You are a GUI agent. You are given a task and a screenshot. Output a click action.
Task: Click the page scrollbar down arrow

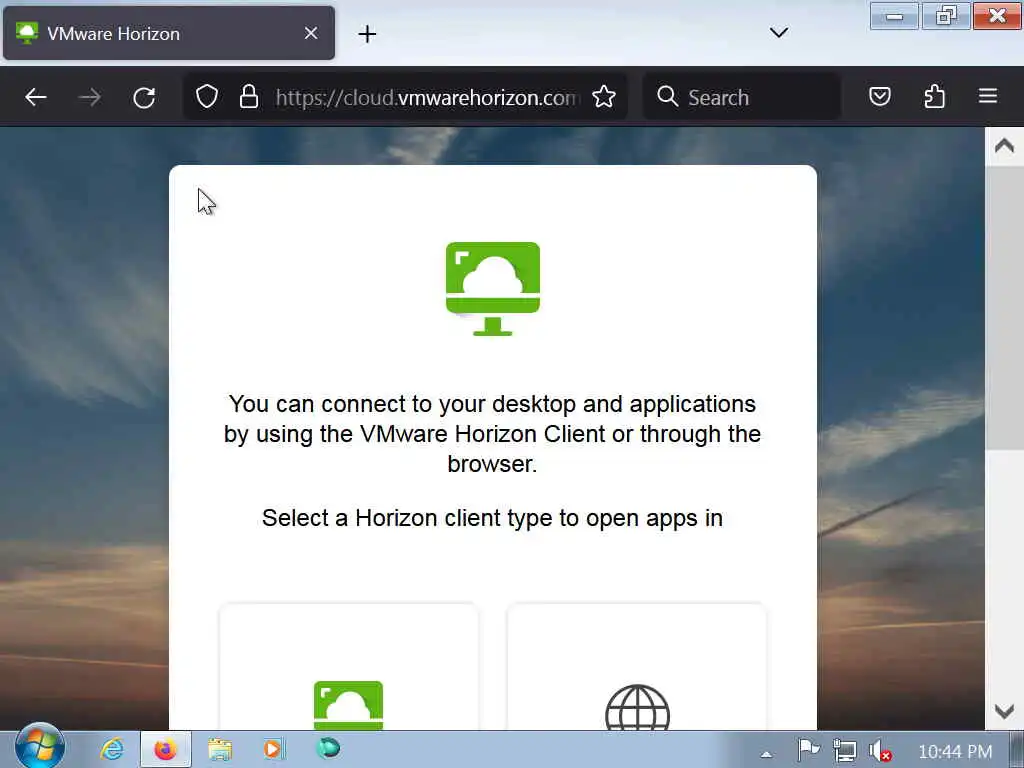pyautogui.click(x=1004, y=711)
